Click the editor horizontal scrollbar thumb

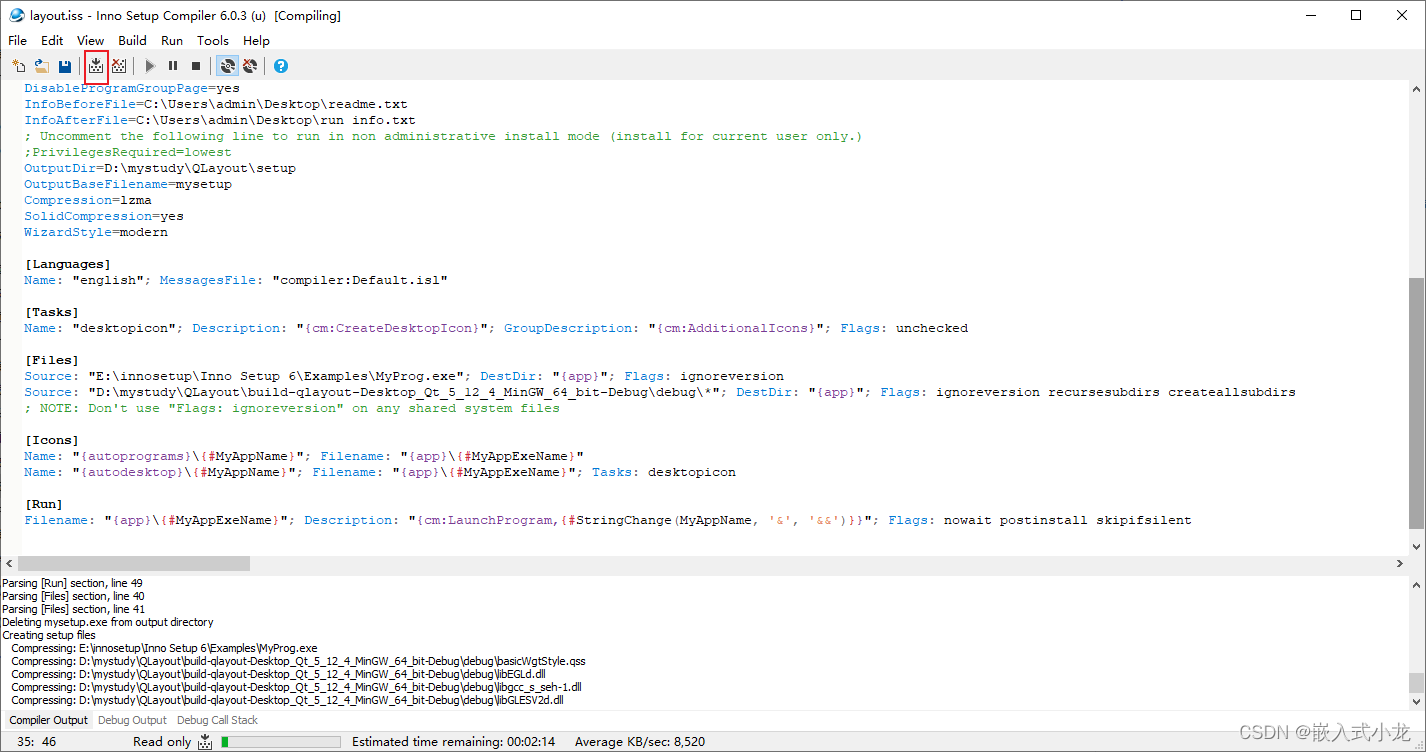pyautogui.click(x=134, y=563)
